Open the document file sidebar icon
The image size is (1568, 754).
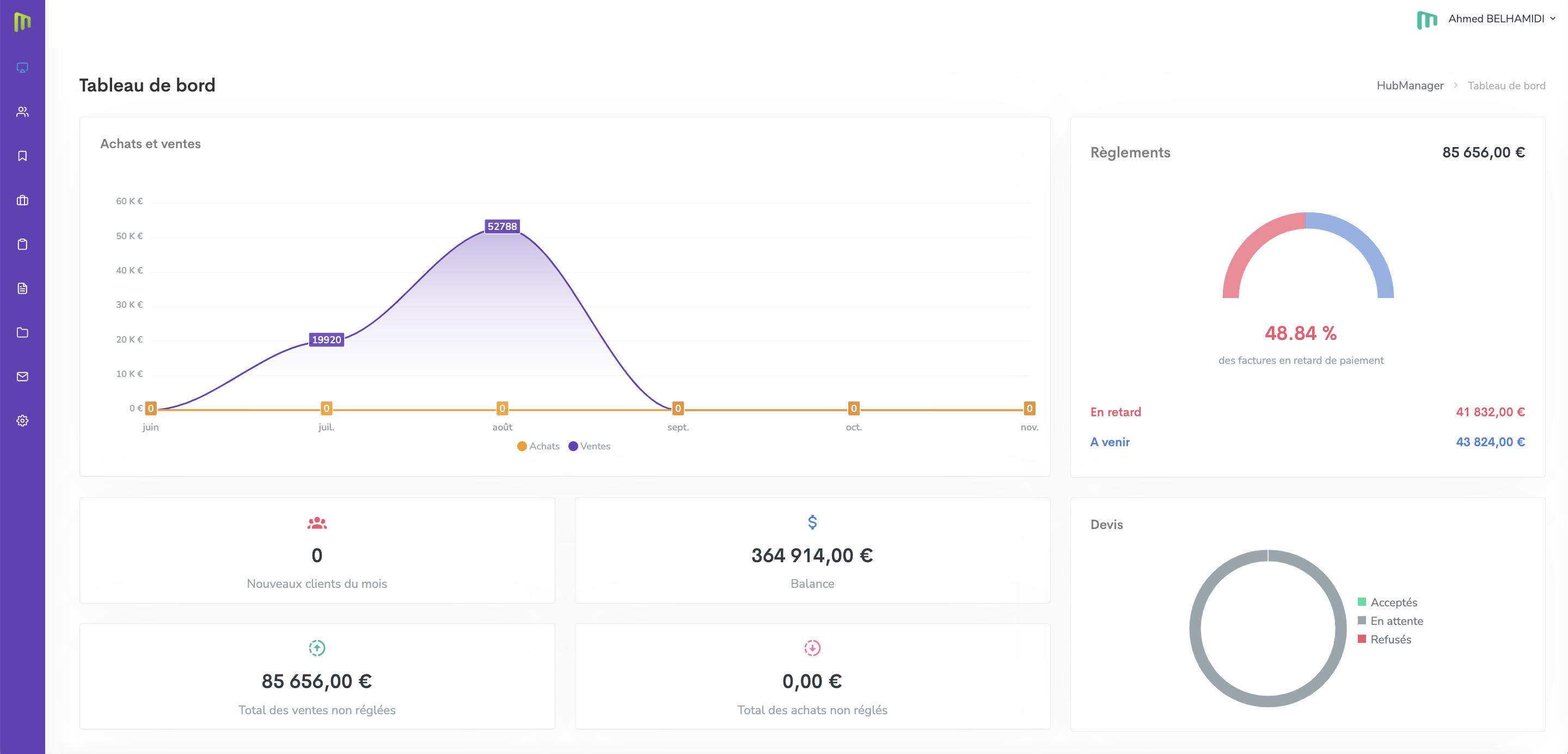tap(22, 288)
